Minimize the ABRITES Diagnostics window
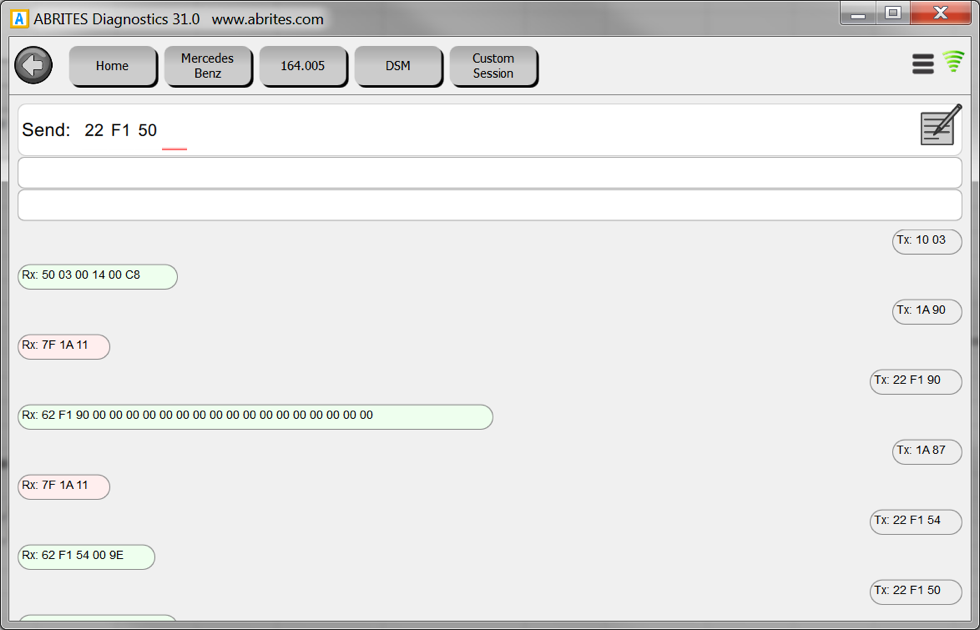Image resolution: width=980 pixels, height=630 pixels. [x=858, y=13]
